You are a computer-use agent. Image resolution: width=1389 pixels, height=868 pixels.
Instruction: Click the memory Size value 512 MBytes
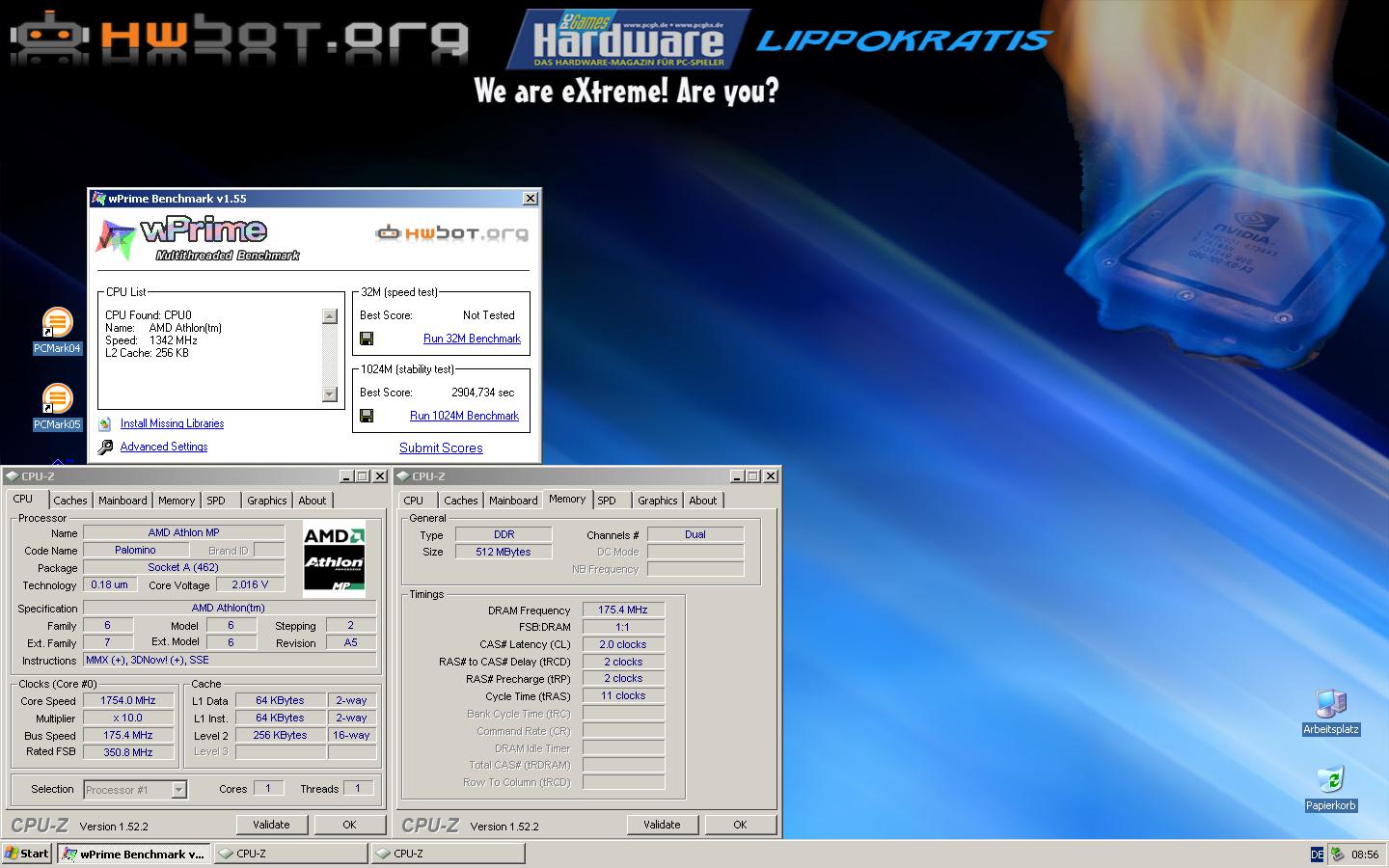[x=504, y=552]
